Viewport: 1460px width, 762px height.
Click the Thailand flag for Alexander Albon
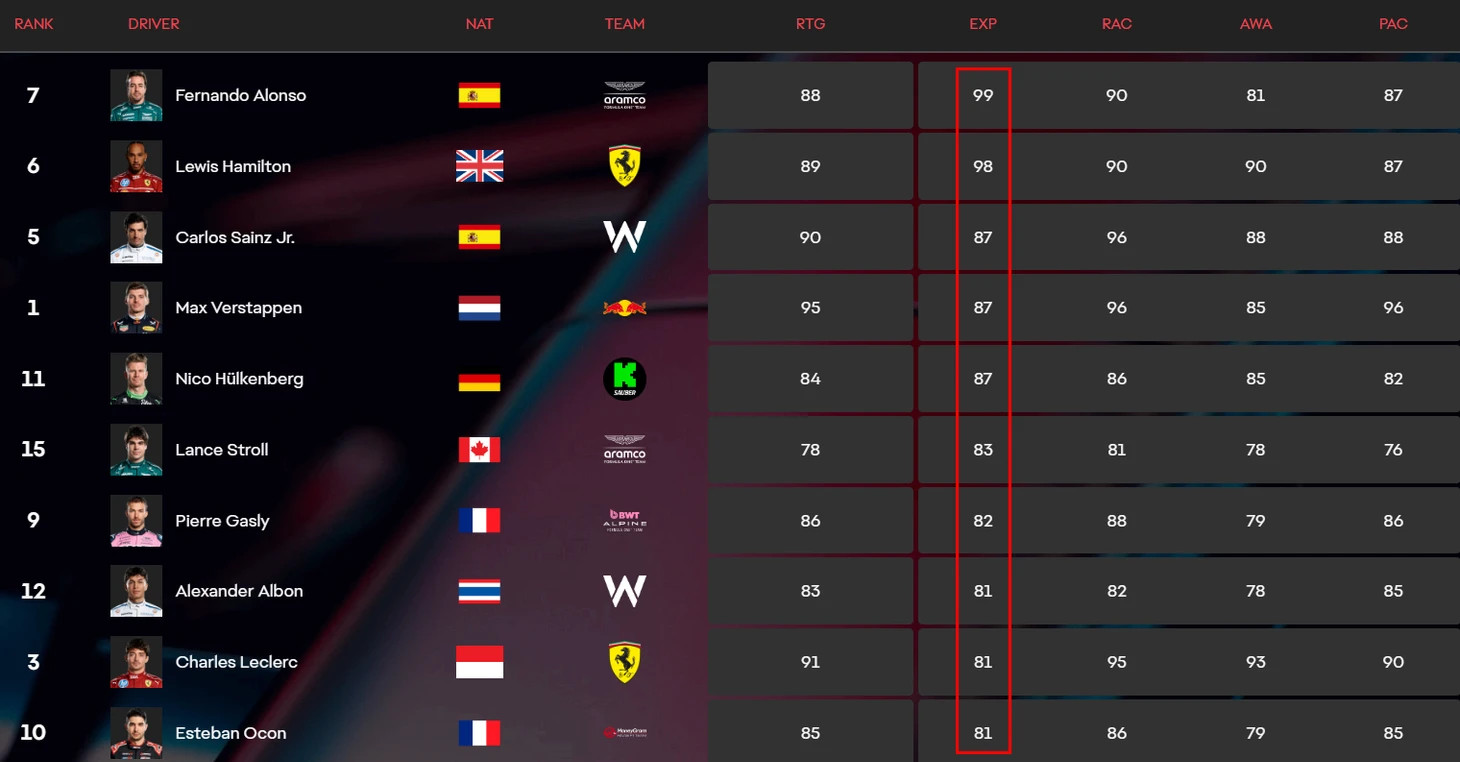tap(479, 591)
